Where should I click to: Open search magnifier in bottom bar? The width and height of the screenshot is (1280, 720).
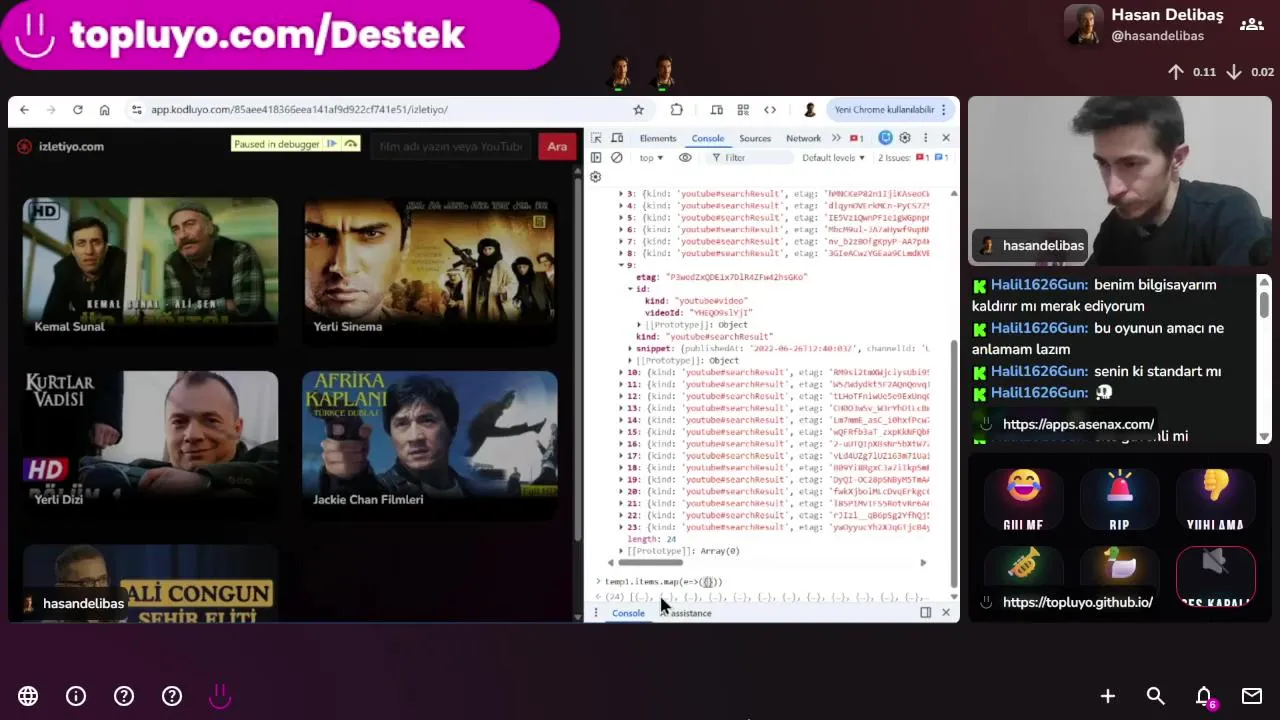(x=1156, y=696)
